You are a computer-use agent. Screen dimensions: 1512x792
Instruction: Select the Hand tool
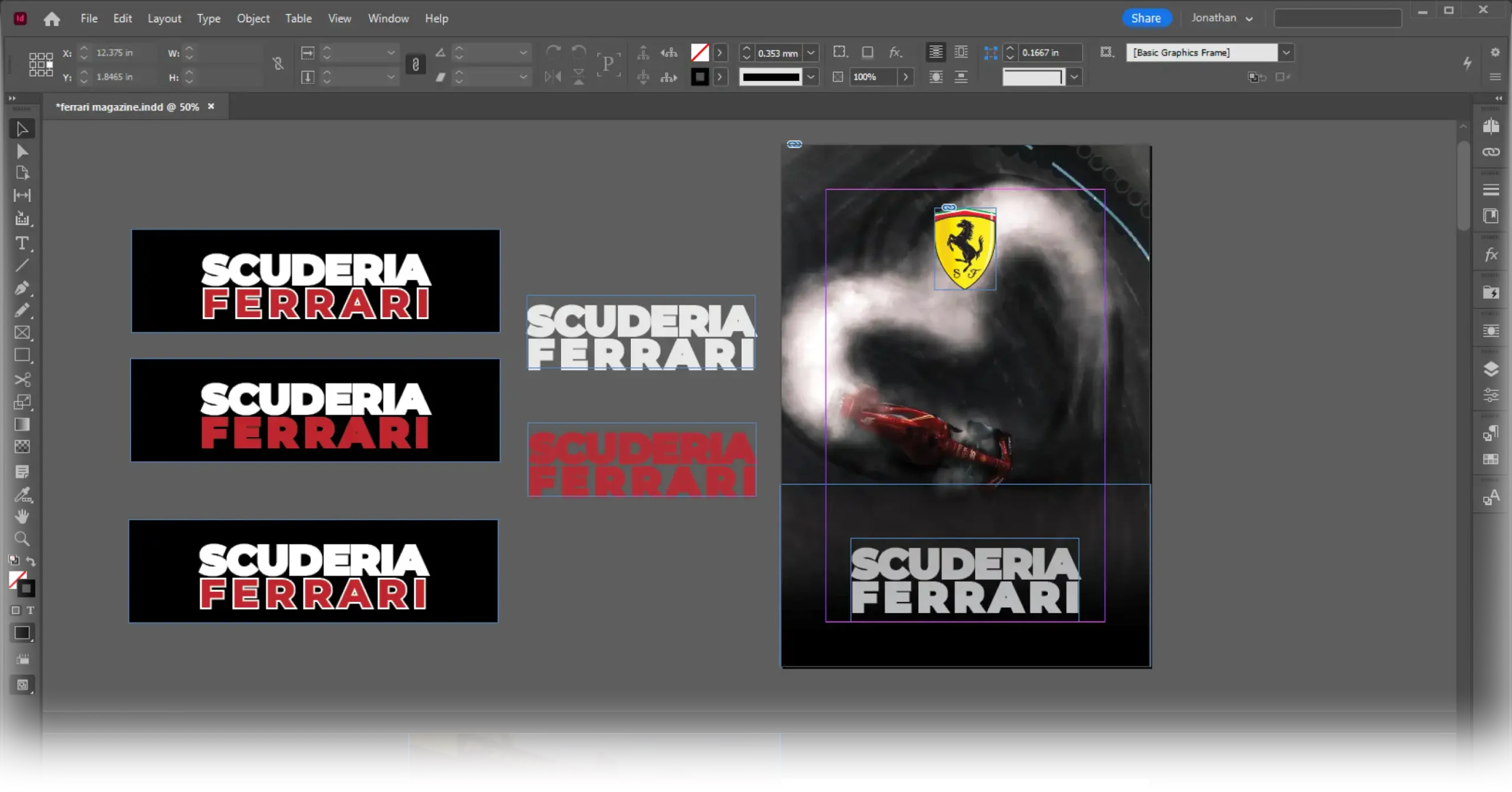click(22, 516)
